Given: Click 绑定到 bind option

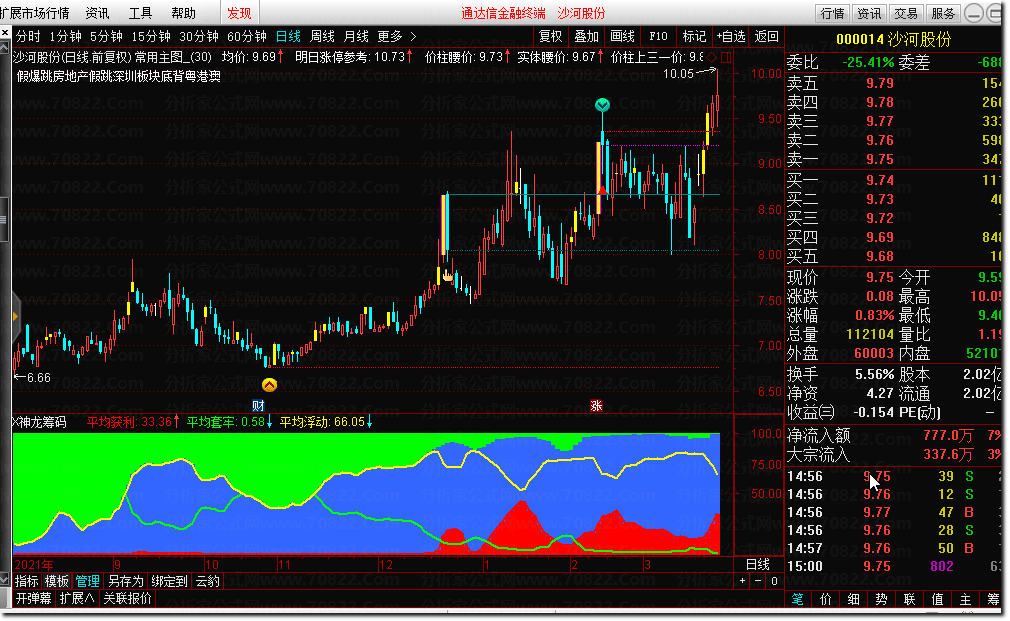Looking at the screenshot, I should pos(169,581).
